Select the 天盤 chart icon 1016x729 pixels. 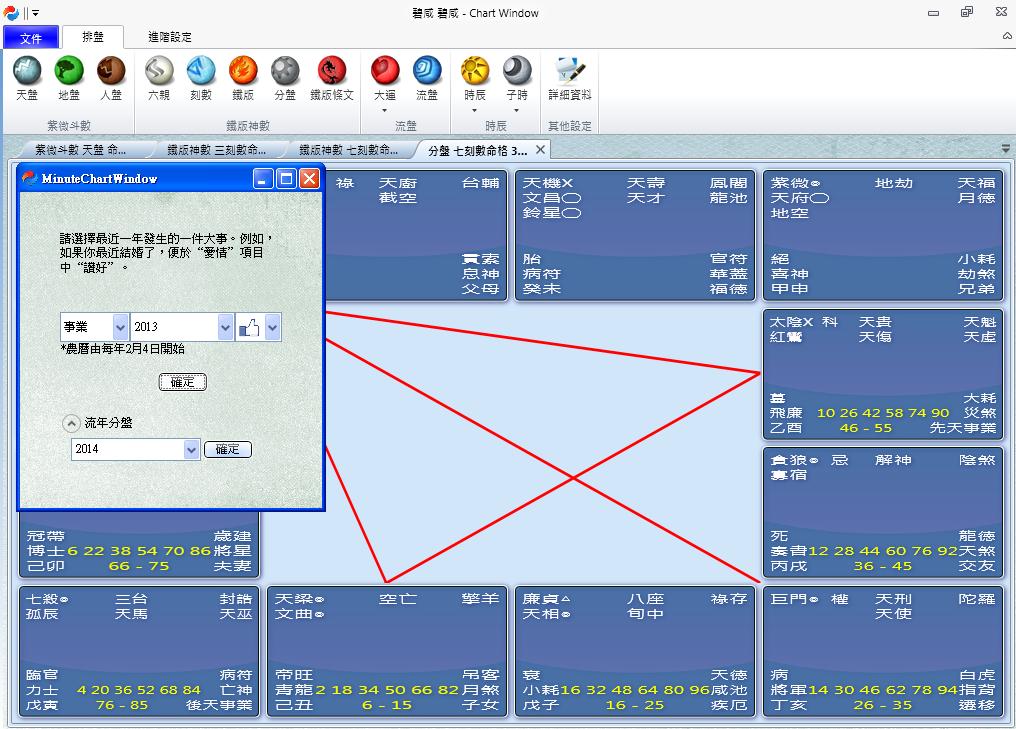click(x=27, y=72)
